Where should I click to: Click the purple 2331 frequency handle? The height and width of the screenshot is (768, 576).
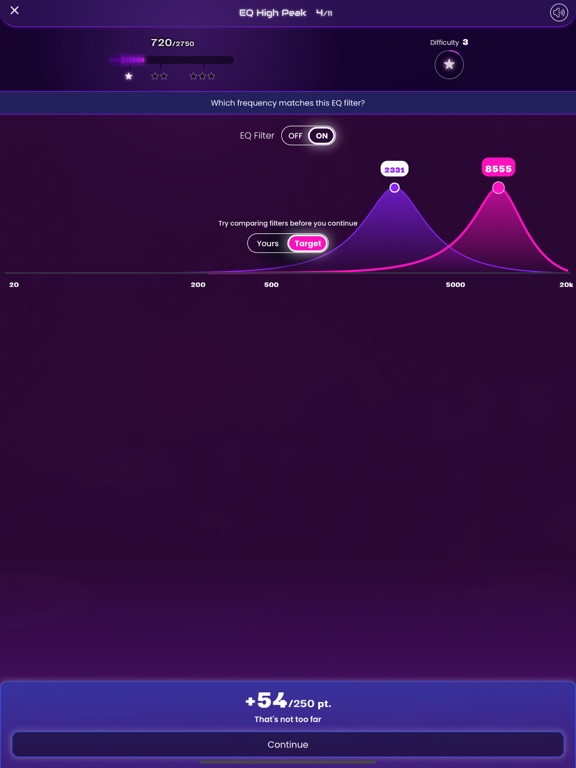pyautogui.click(x=394, y=188)
